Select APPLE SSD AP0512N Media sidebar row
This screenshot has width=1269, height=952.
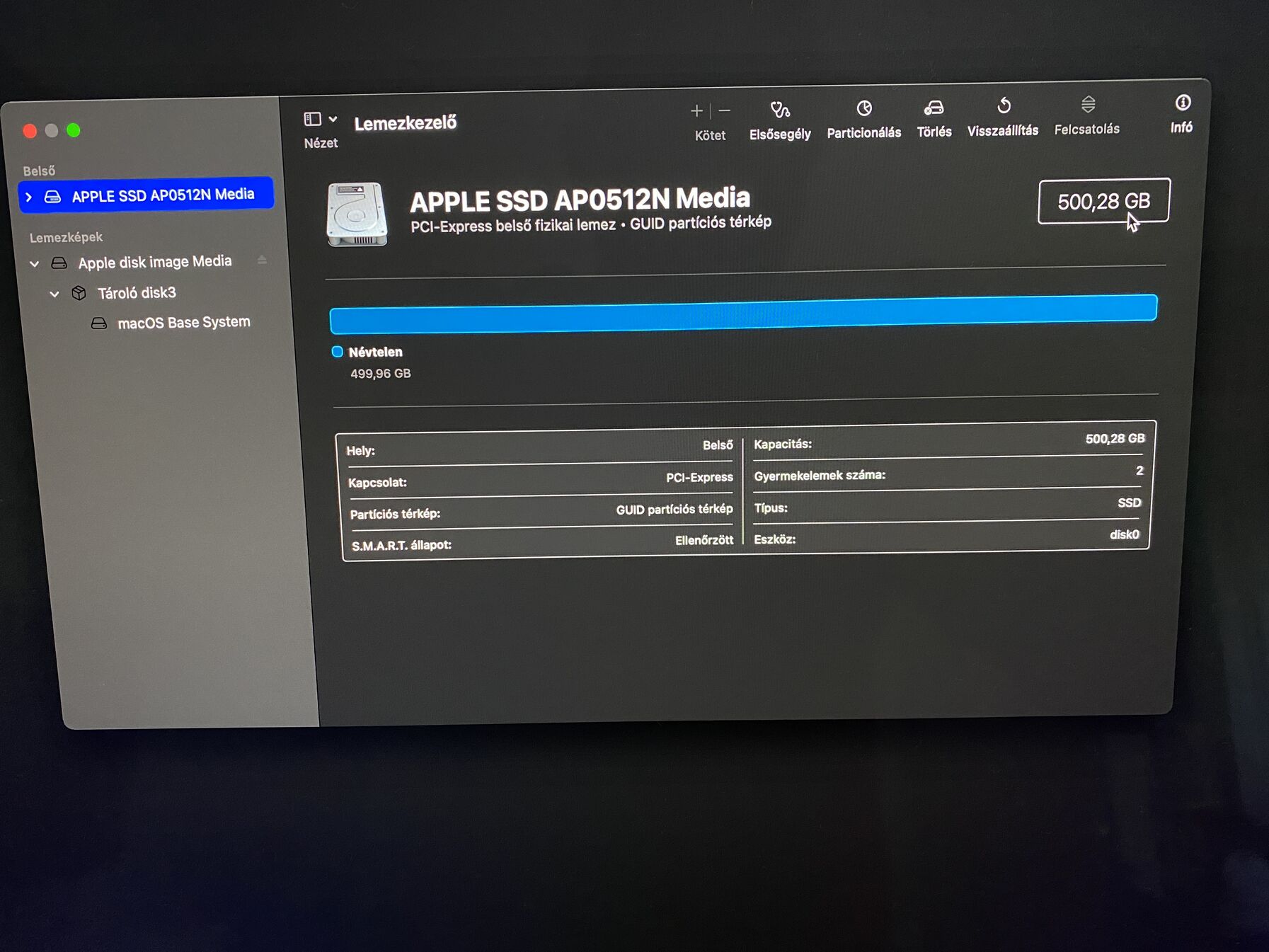[x=146, y=195]
